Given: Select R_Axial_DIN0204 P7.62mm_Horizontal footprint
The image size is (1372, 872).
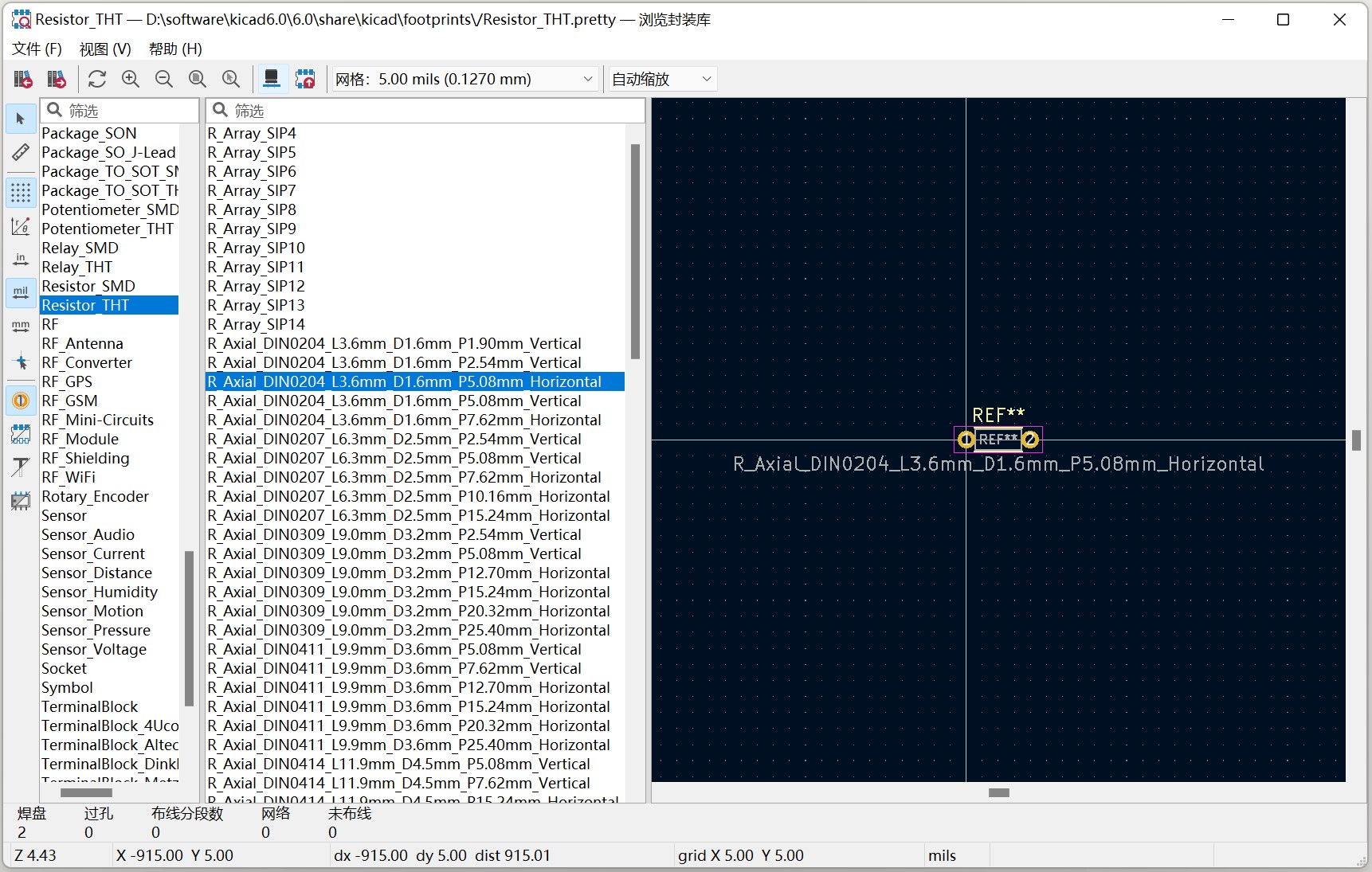Looking at the screenshot, I should tap(415, 420).
